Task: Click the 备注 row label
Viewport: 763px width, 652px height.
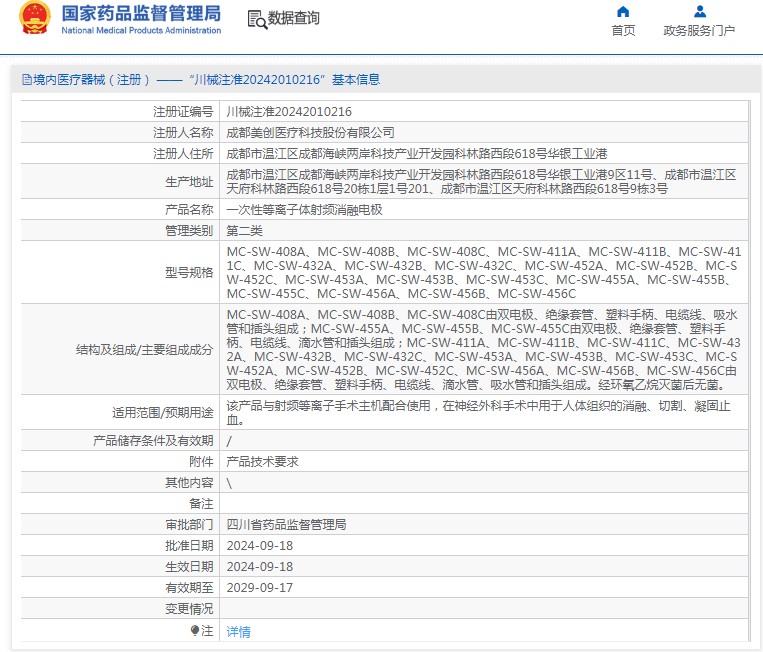Action: point(201,504)
